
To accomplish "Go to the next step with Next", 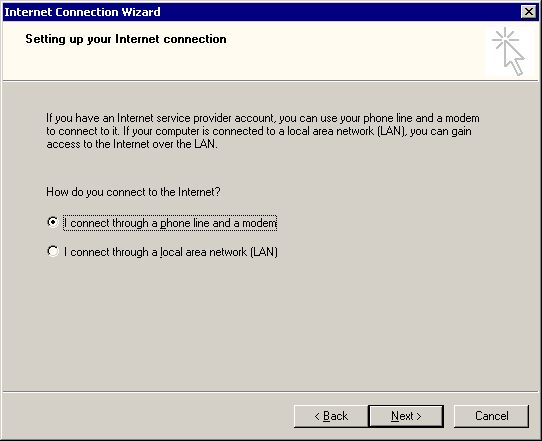I will point(406,416).
